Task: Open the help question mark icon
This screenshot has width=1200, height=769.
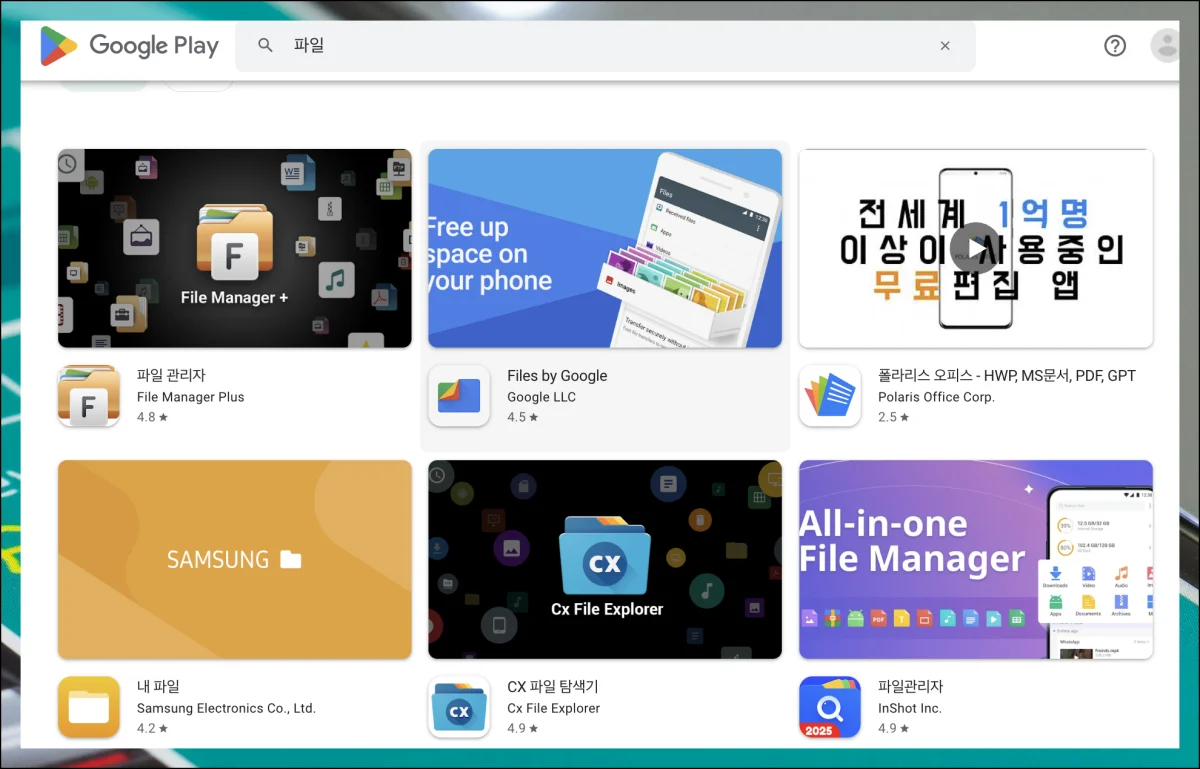Action: point(1115,46)
